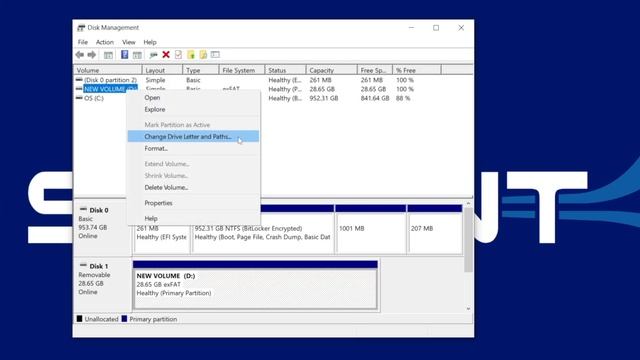Choose Explore from the context menu
This screenshot has width=640, height=360.
(x=193, y=109)
